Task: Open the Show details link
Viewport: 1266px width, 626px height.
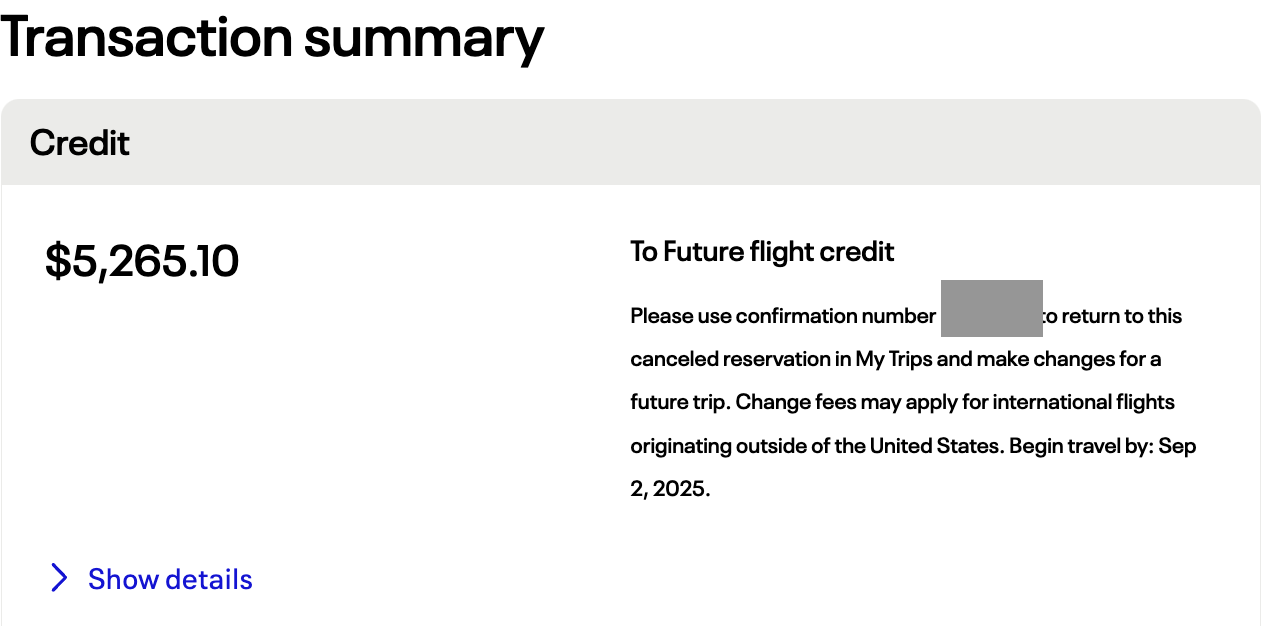Action: [x=170, y=580]
